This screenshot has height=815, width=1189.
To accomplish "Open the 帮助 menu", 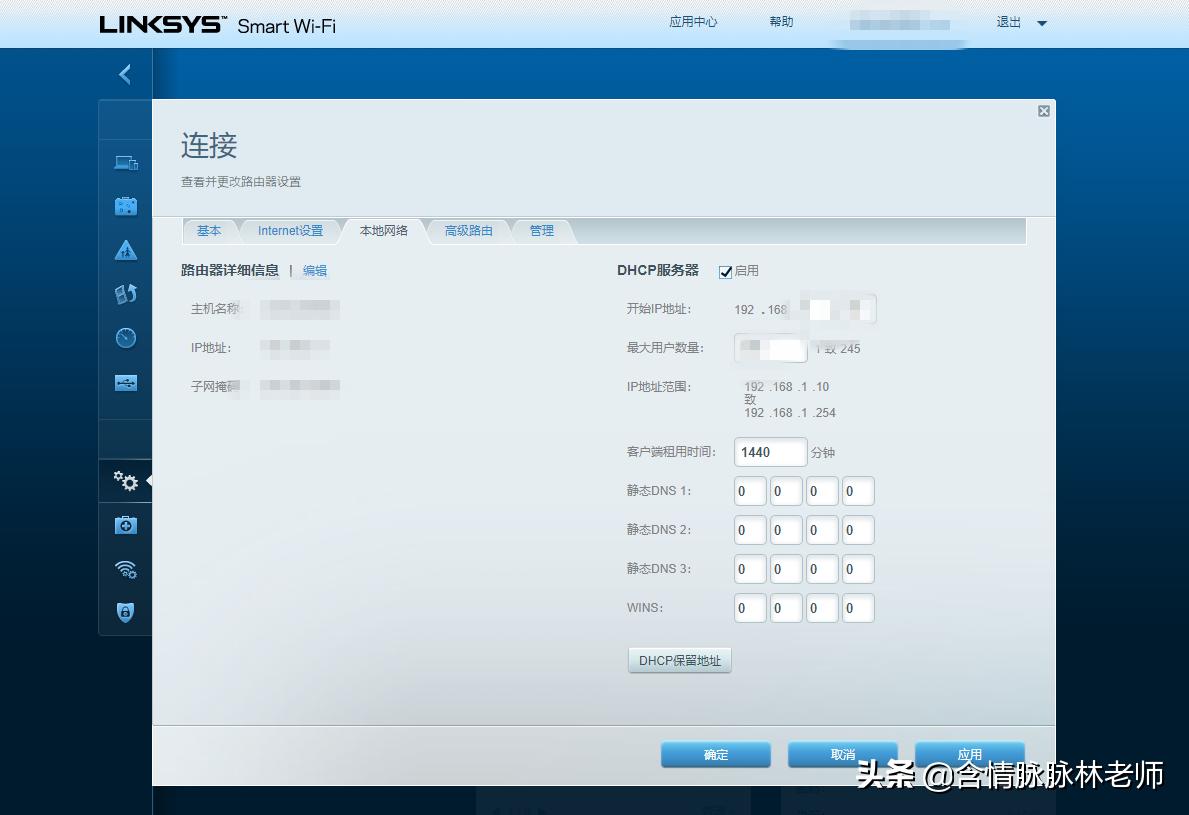I will pyautogui.click(x=781, y=21).
